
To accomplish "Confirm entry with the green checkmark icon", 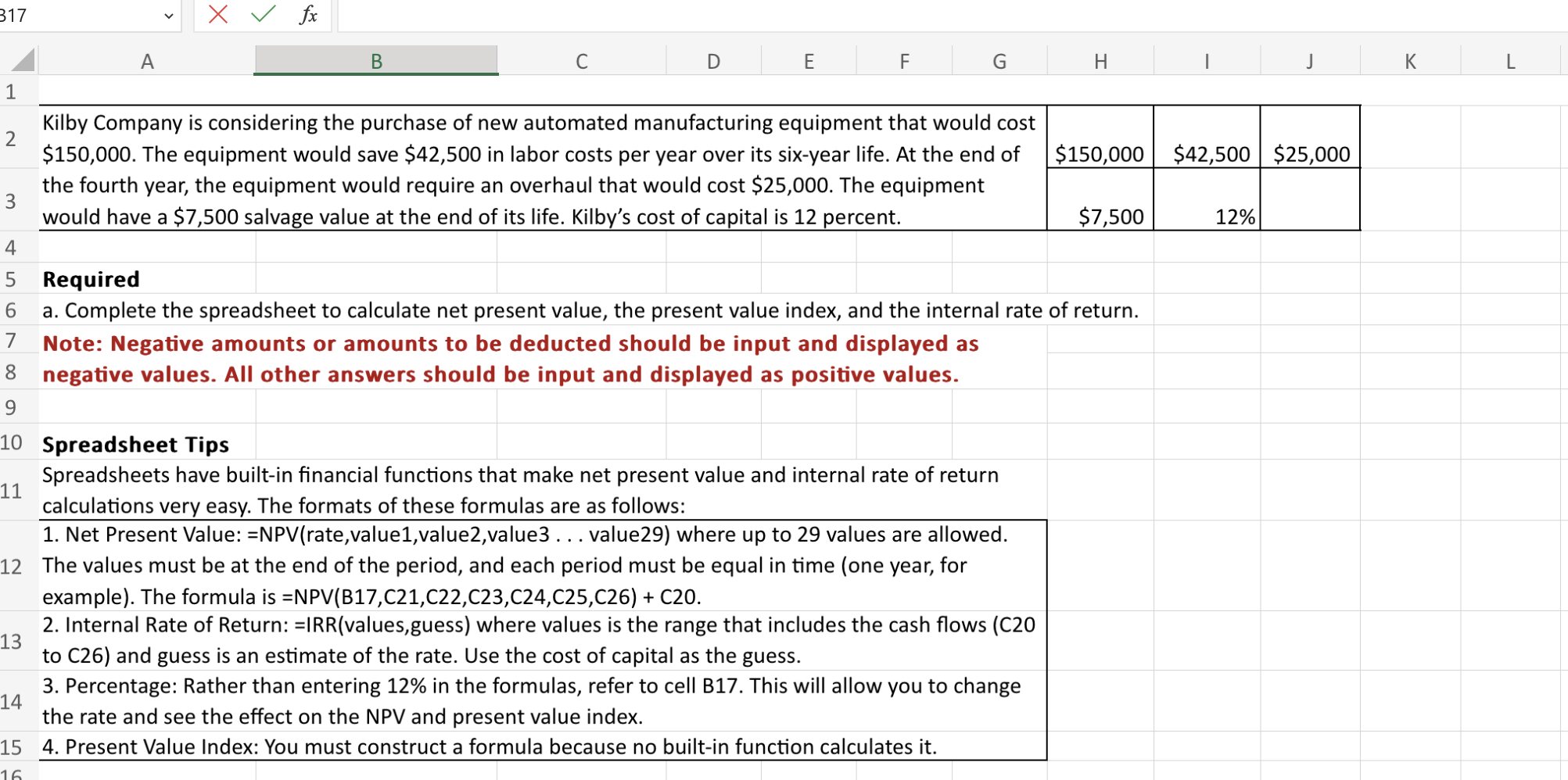I will point(263,15).
